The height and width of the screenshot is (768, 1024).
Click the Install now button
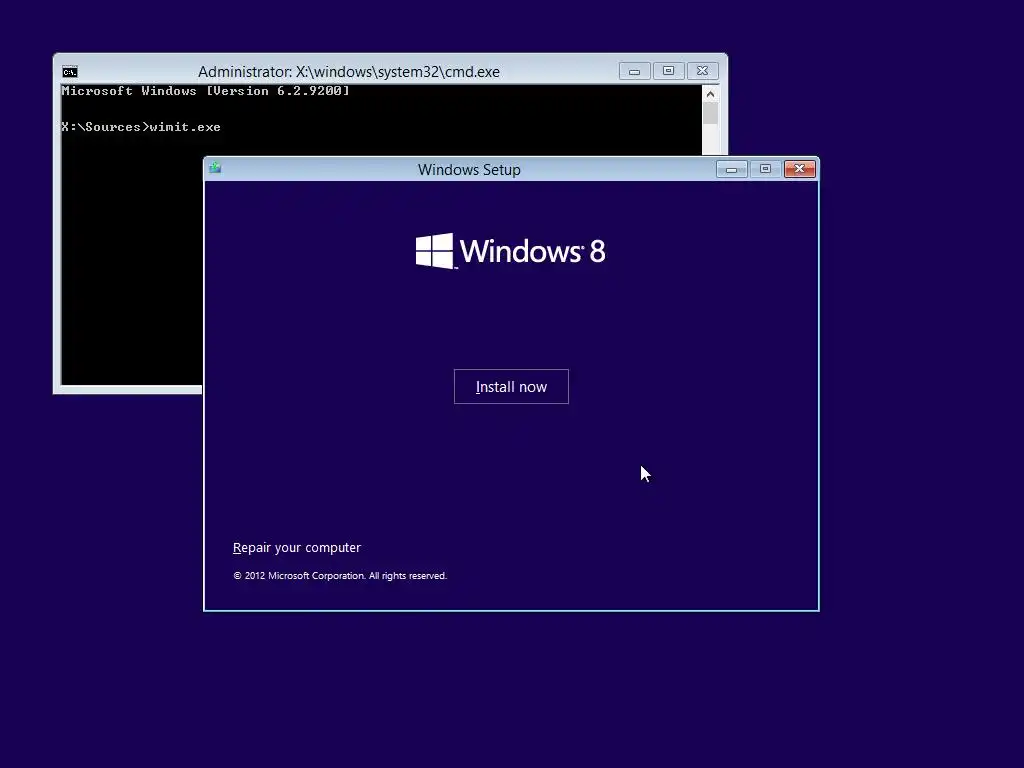pos(511,387)
